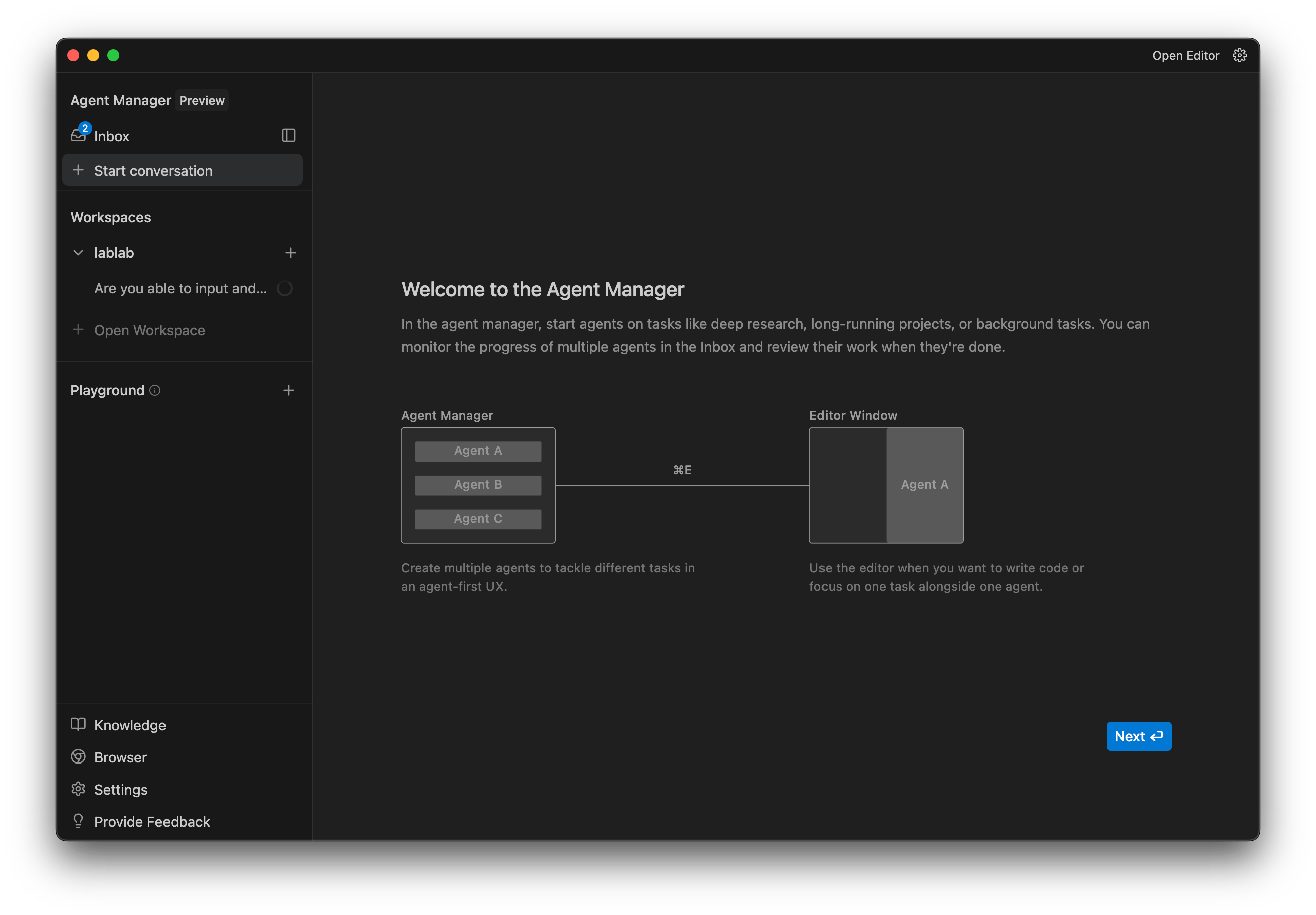Open a new Workspace
Viewport: 1316px width, 915px height.
tap(149, 330)
